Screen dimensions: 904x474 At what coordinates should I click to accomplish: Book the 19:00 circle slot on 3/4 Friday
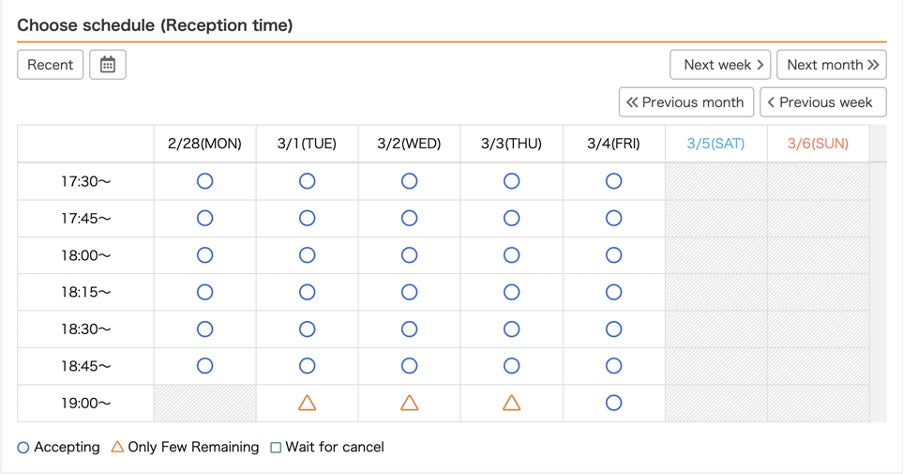coord(613,403)
